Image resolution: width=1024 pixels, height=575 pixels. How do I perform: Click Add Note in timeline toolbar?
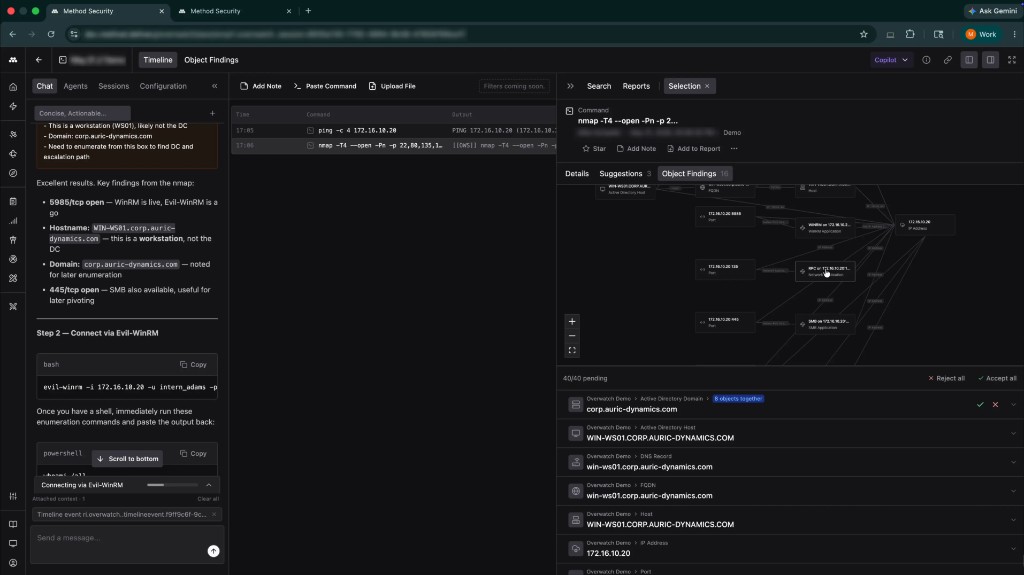point(261,86)
